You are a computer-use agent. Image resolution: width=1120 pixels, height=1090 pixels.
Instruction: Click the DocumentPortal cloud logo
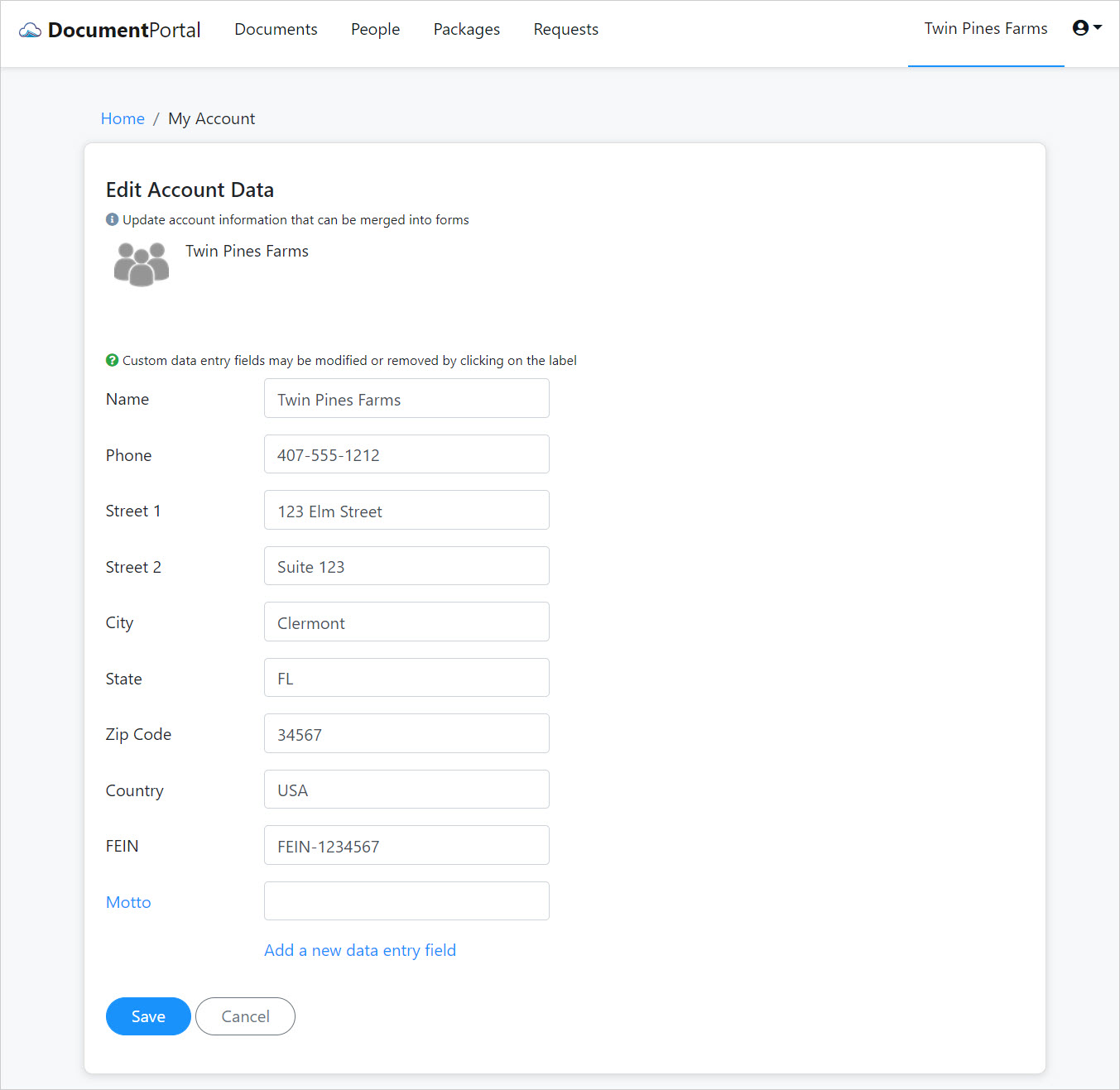(x=30, y=29)
